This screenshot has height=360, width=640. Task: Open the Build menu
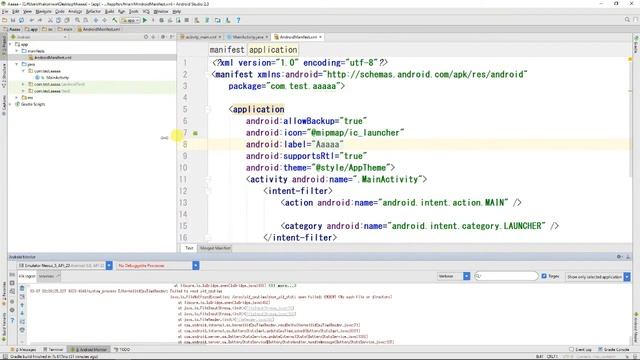pos(109,11)
